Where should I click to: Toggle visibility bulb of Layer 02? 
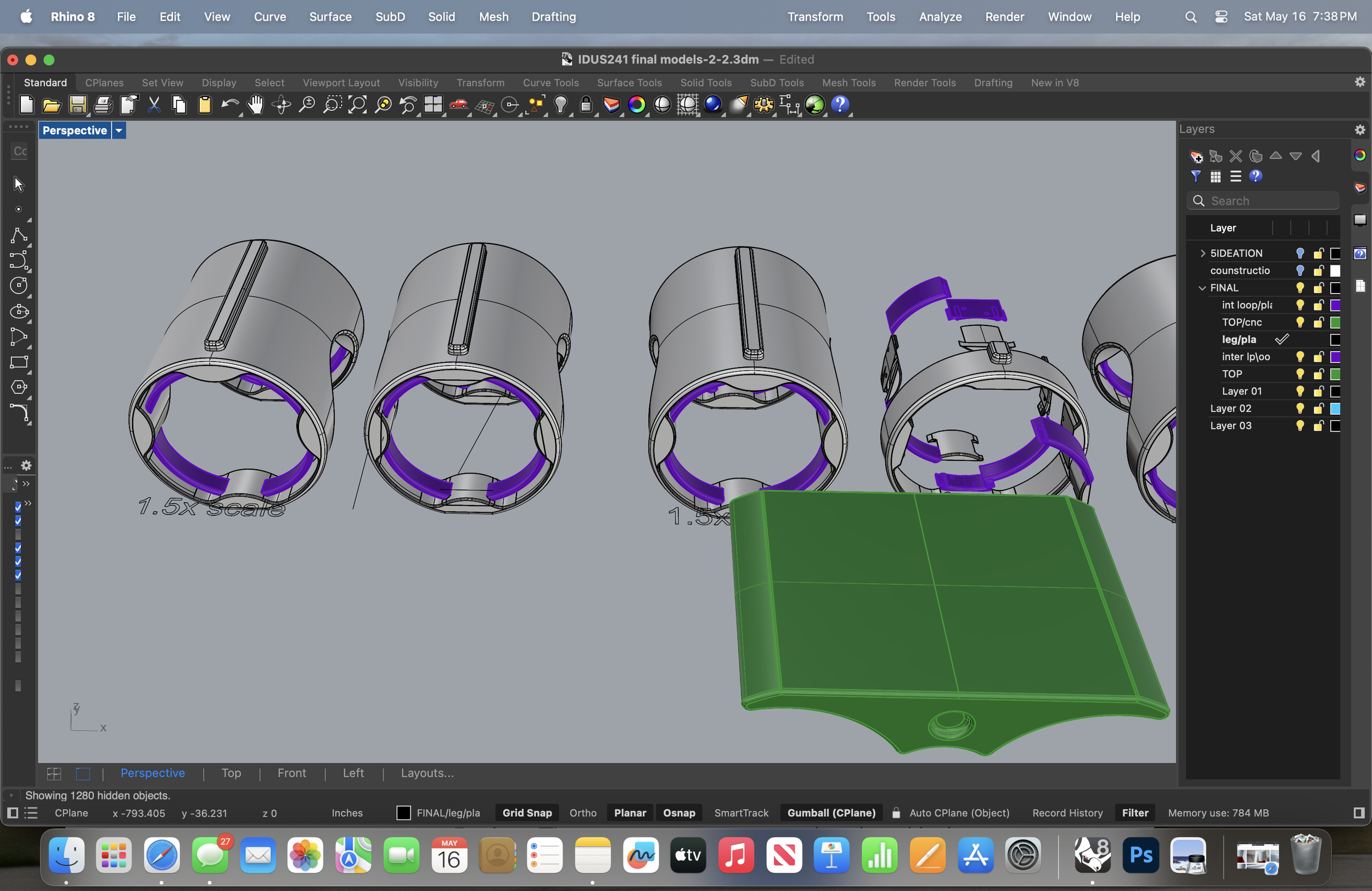coord(1300,409)
